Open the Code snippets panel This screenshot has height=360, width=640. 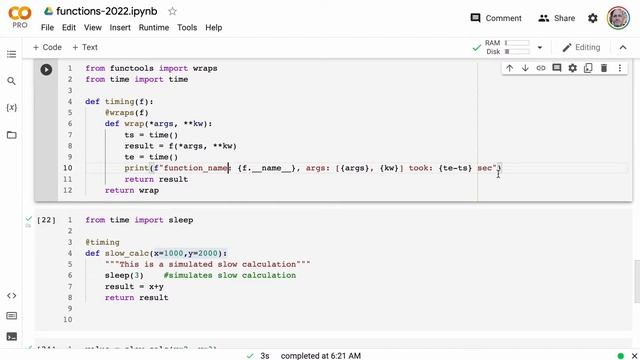click(x=11, y=296)
